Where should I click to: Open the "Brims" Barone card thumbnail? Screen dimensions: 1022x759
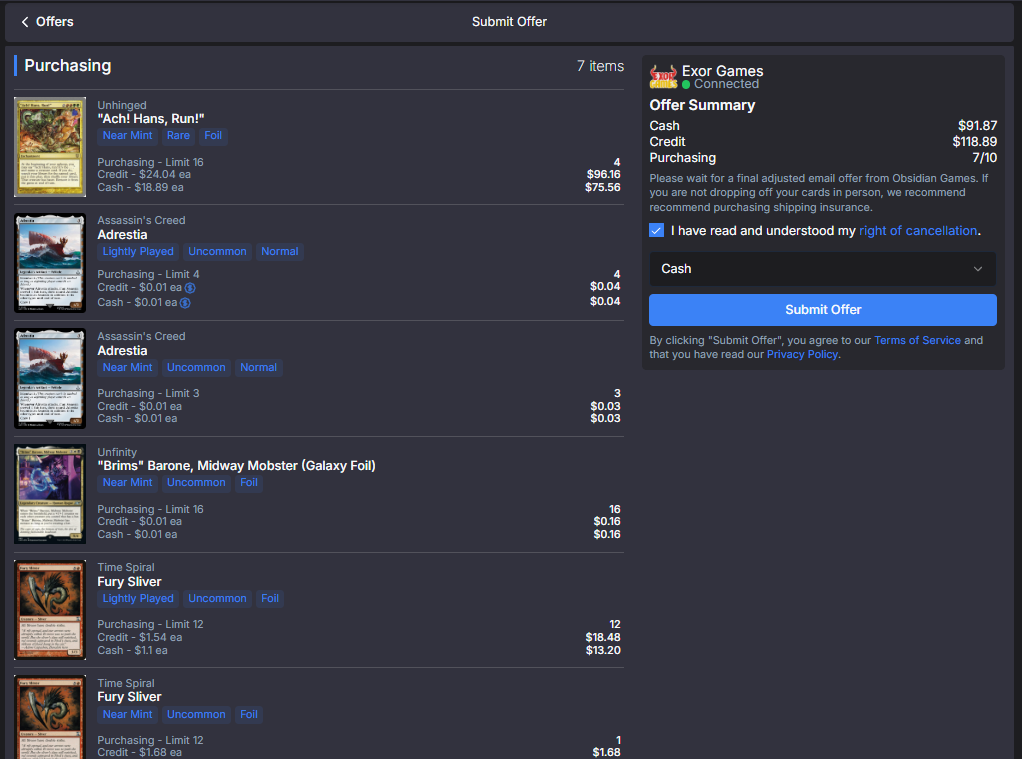pos(50,494)
